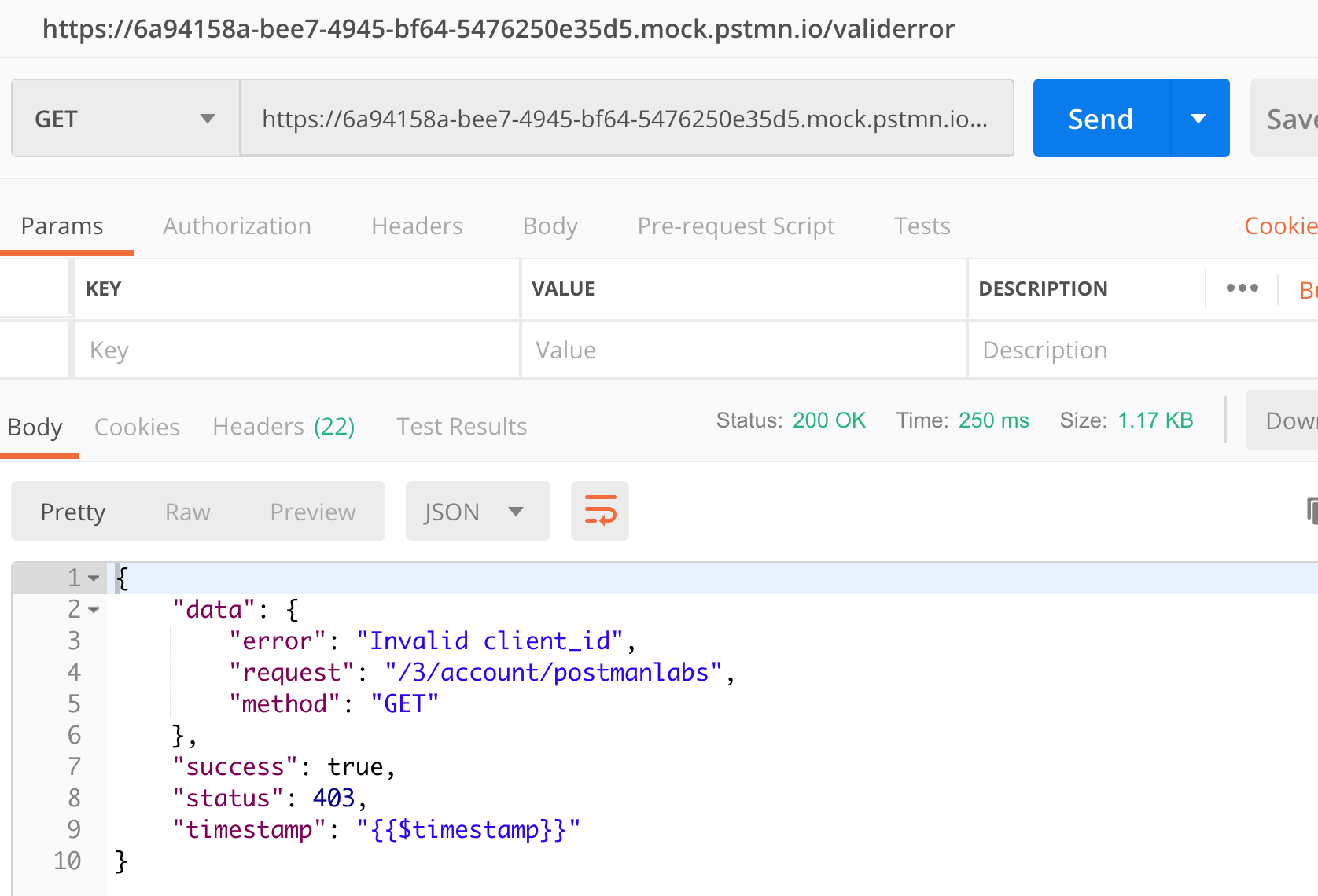Viewport: 1318px width, 896px height.
Task: Open the request Headers tab
Action: (x=417, y=226)
